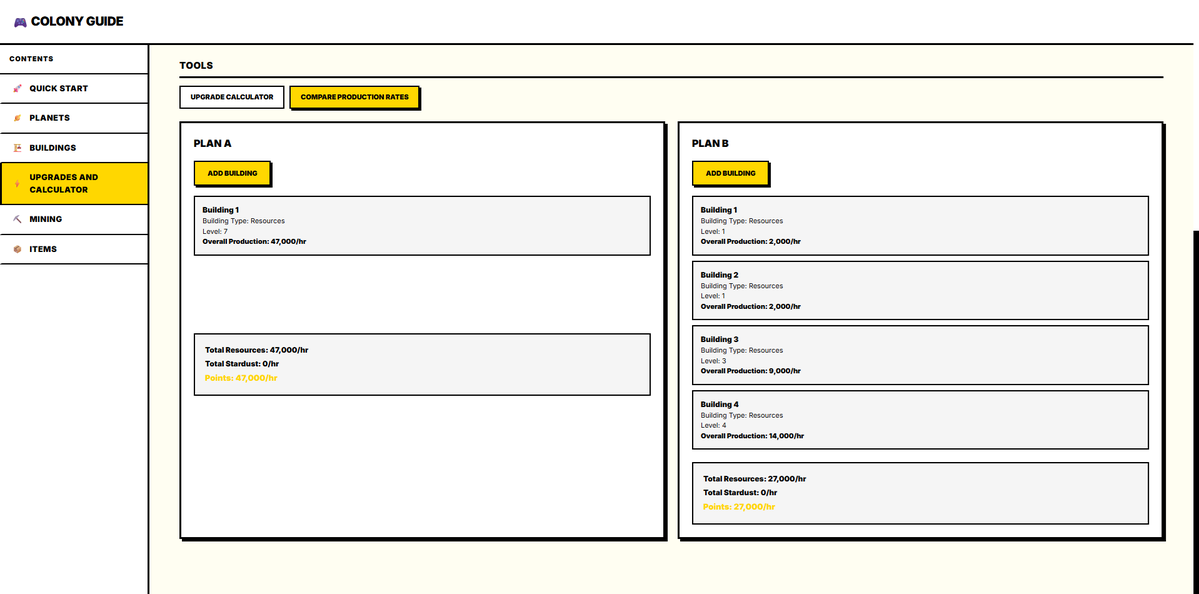The width and height of the screenshot is (1199, 594).
Task: Add a building to Plan B
Action: pyautogui.click(x=730, y=174)
